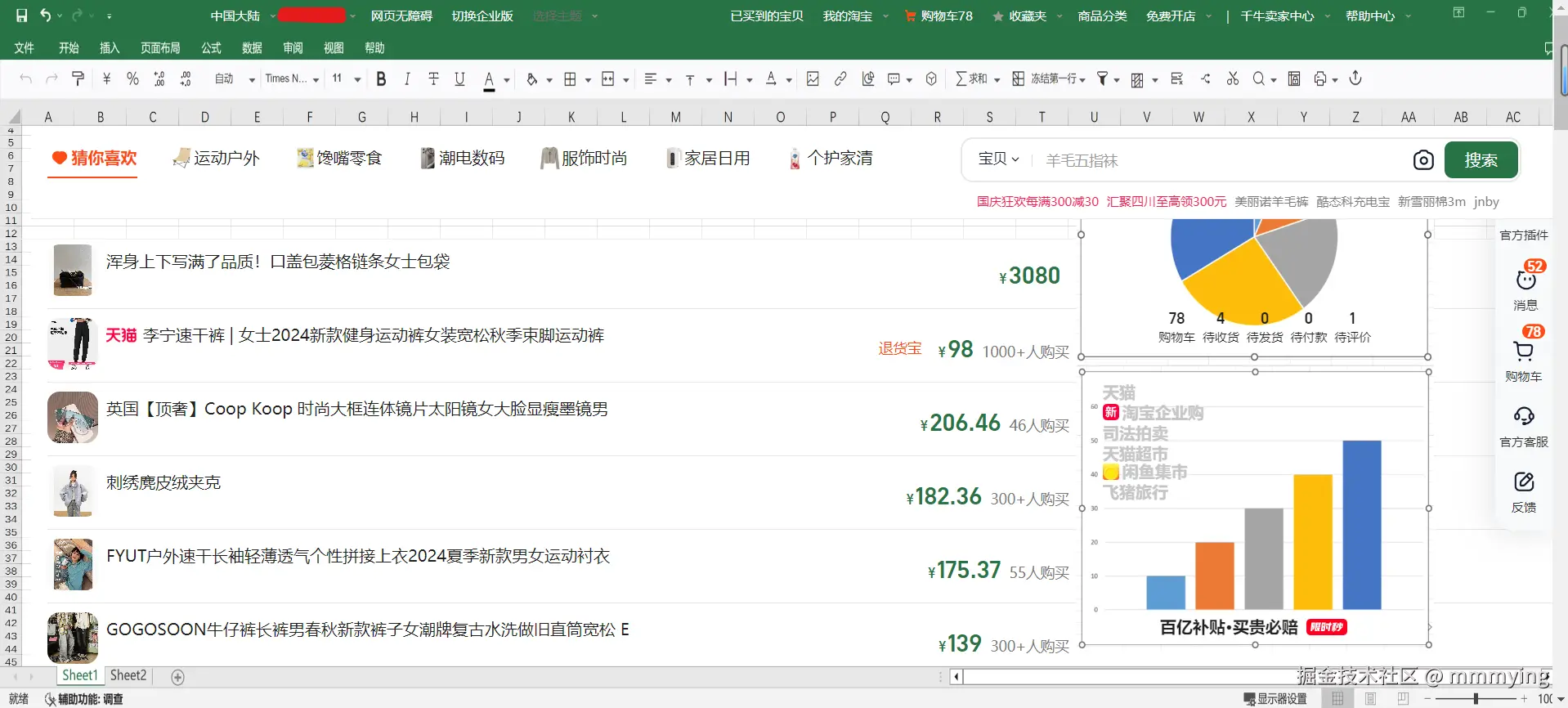Click the Strikethrough icon
This screenshot has height=708, width=1568.
[x=433, y=78]
